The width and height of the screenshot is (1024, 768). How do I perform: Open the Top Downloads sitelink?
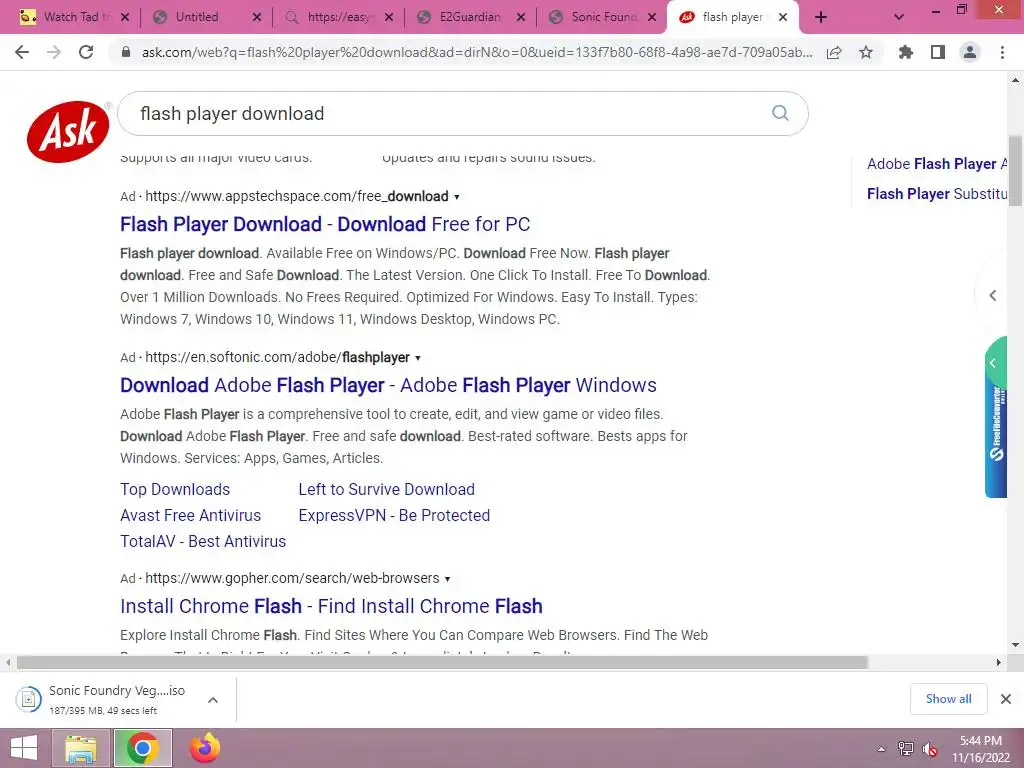coord(175,489)
